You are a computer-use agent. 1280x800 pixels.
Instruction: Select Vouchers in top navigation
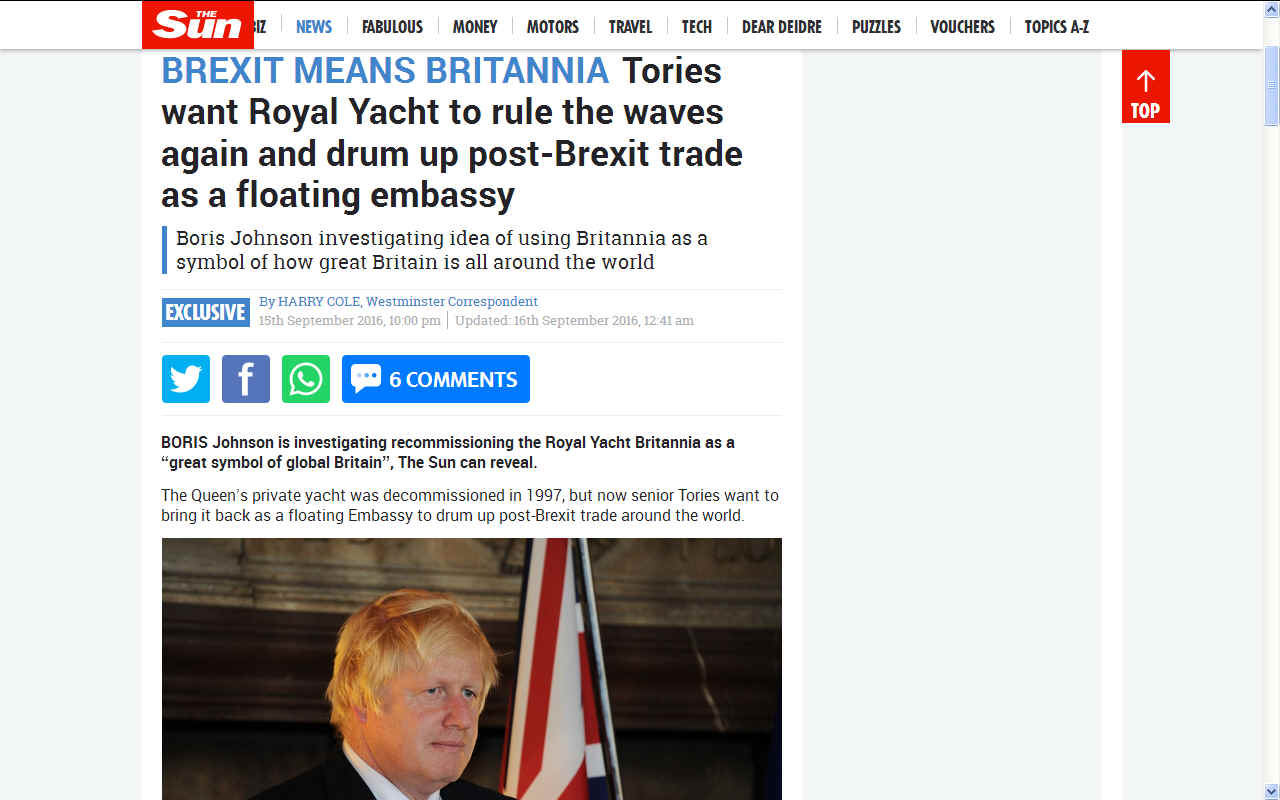tap(962, 27)
